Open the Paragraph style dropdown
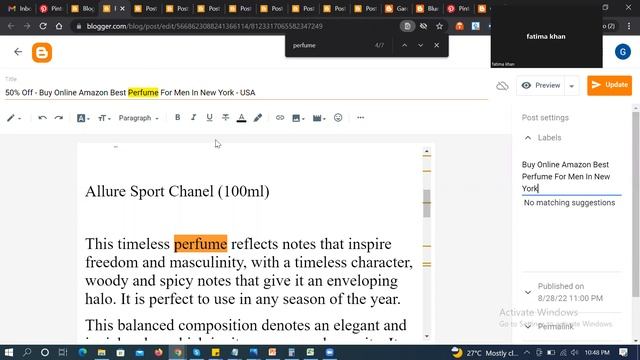 (x=138, y=118)
